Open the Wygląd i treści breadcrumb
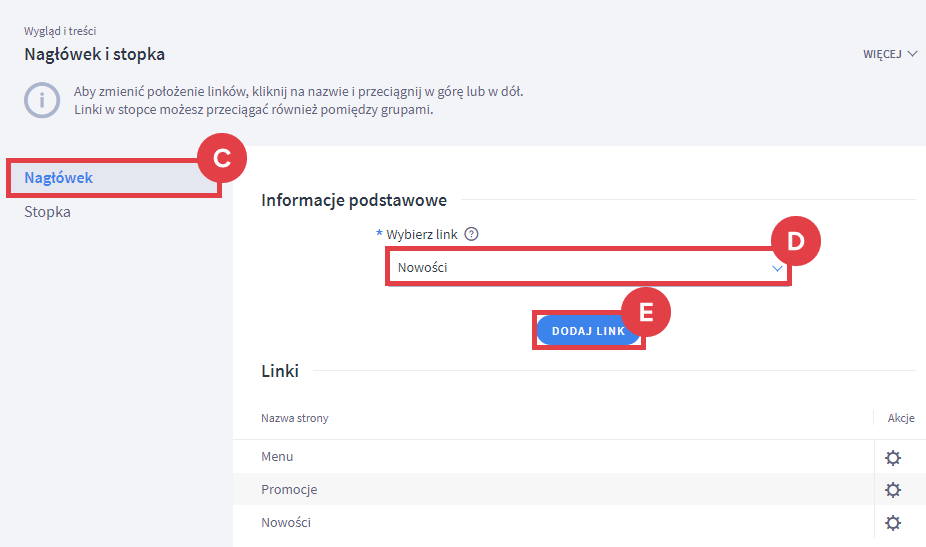 pos(60,31)
